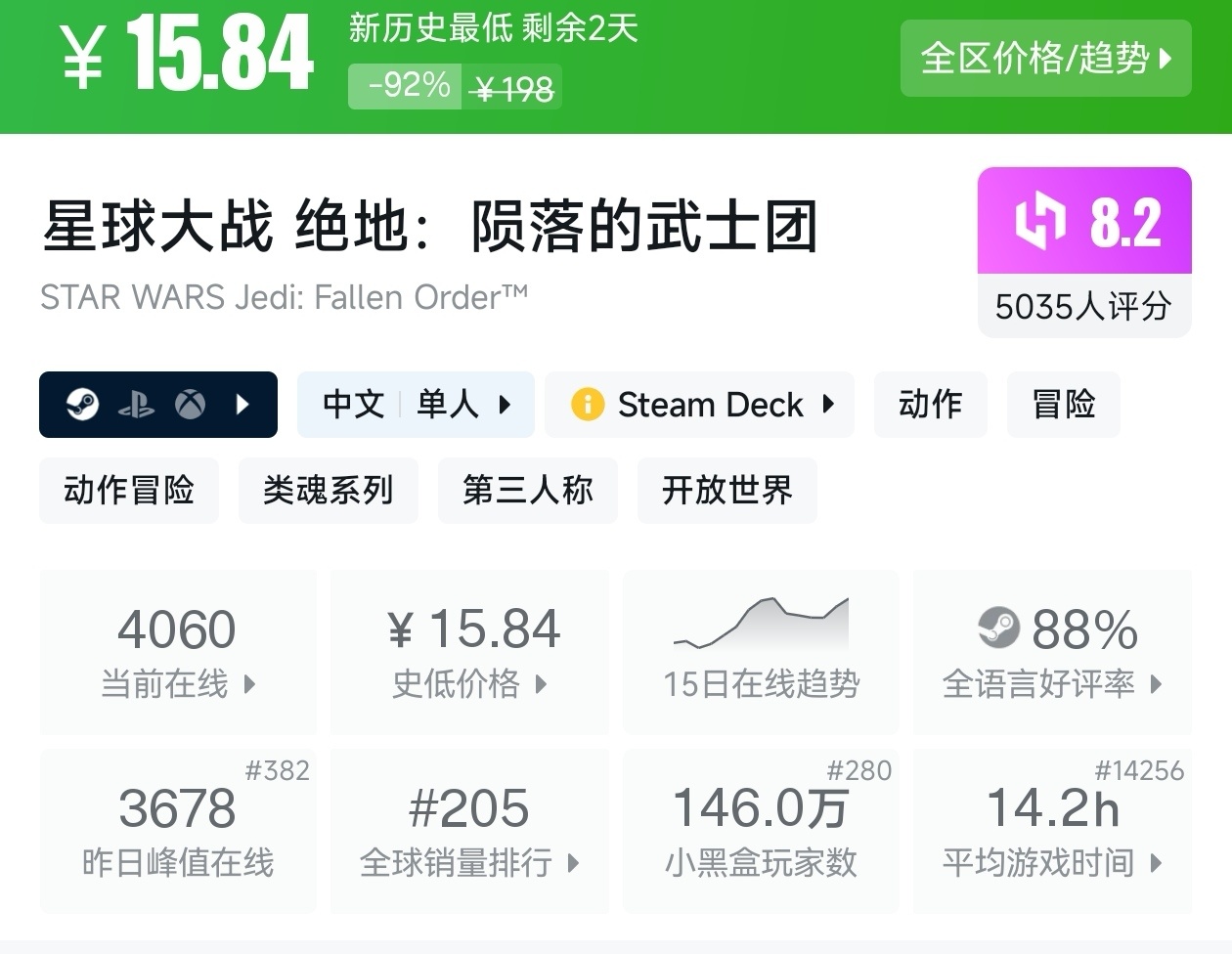Click the PlayStation platform icon
The width and height of the screenshot is (1232, 954).
(x=136, y=405)
